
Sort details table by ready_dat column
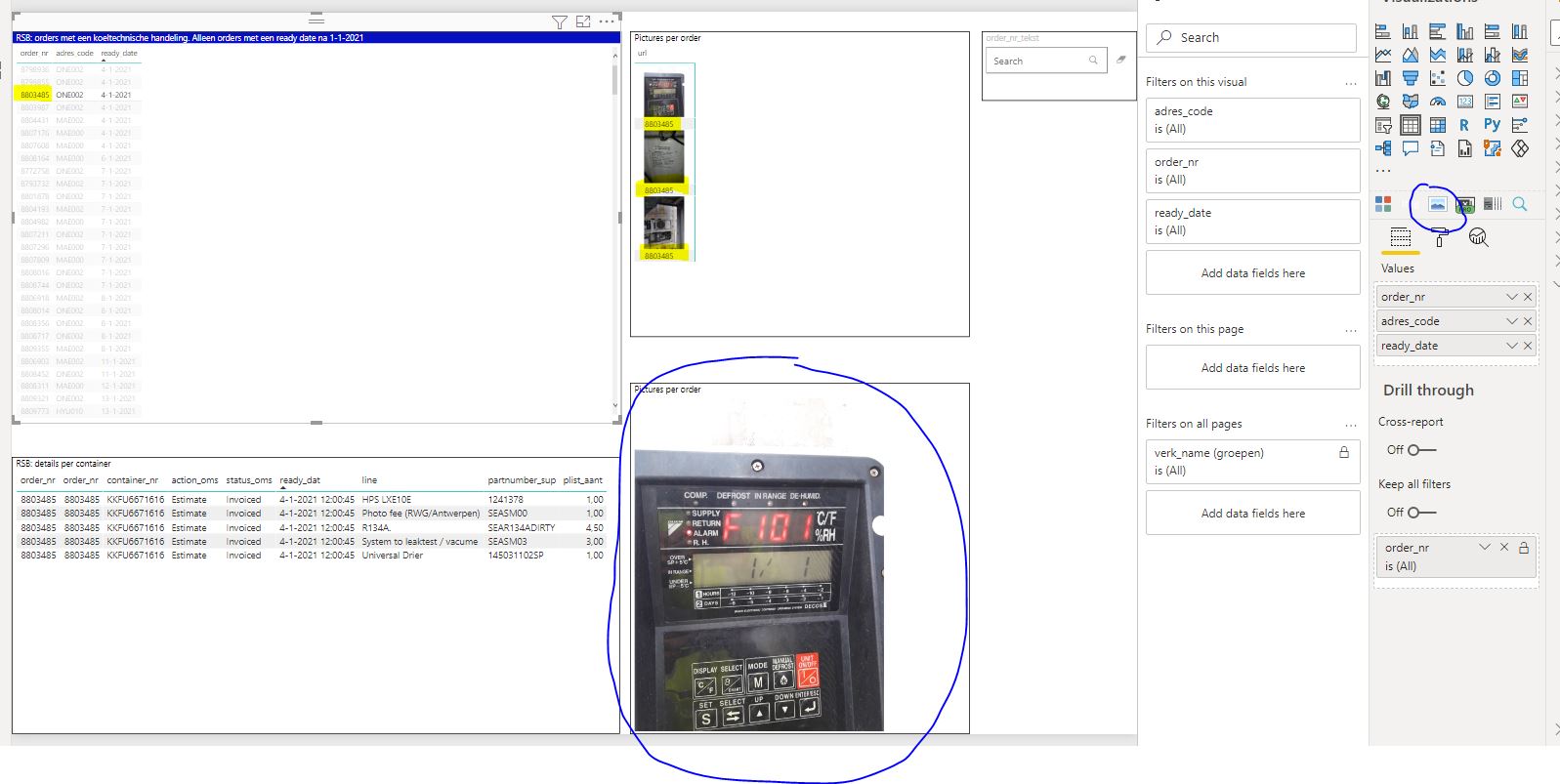point(300,480)
